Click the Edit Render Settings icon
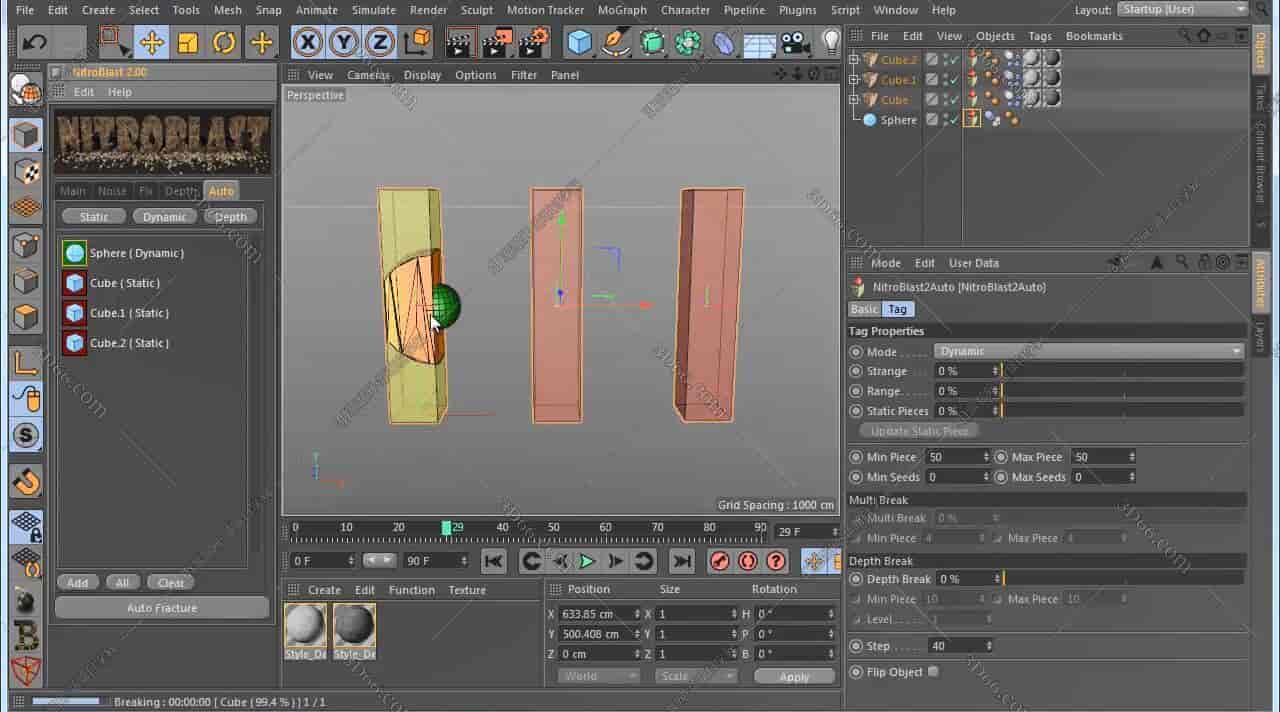Image resolution: width=1280 pixels, height=712 pixels. (x=531, y=43)
